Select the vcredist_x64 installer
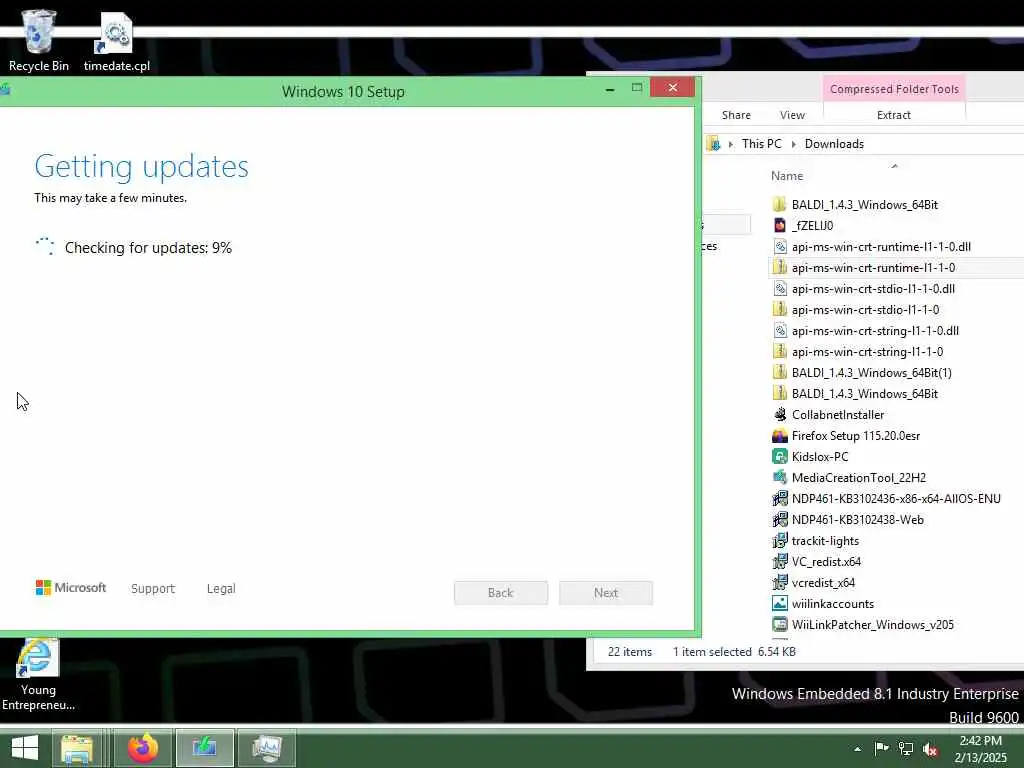The width and height of the screenshot is (1024, 768). point(823,583)
